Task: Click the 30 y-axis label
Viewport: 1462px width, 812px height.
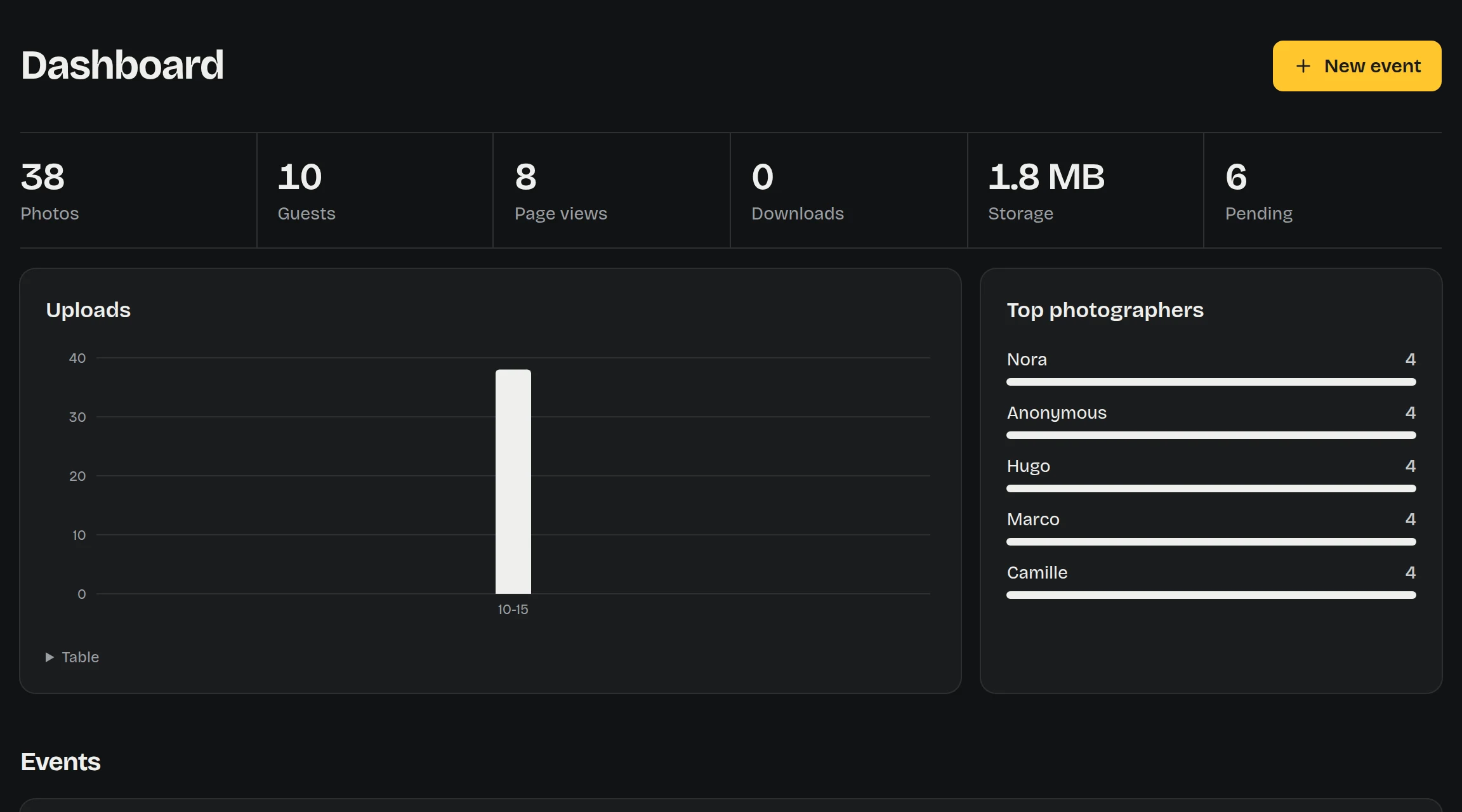Action: (x=77, y=417)
